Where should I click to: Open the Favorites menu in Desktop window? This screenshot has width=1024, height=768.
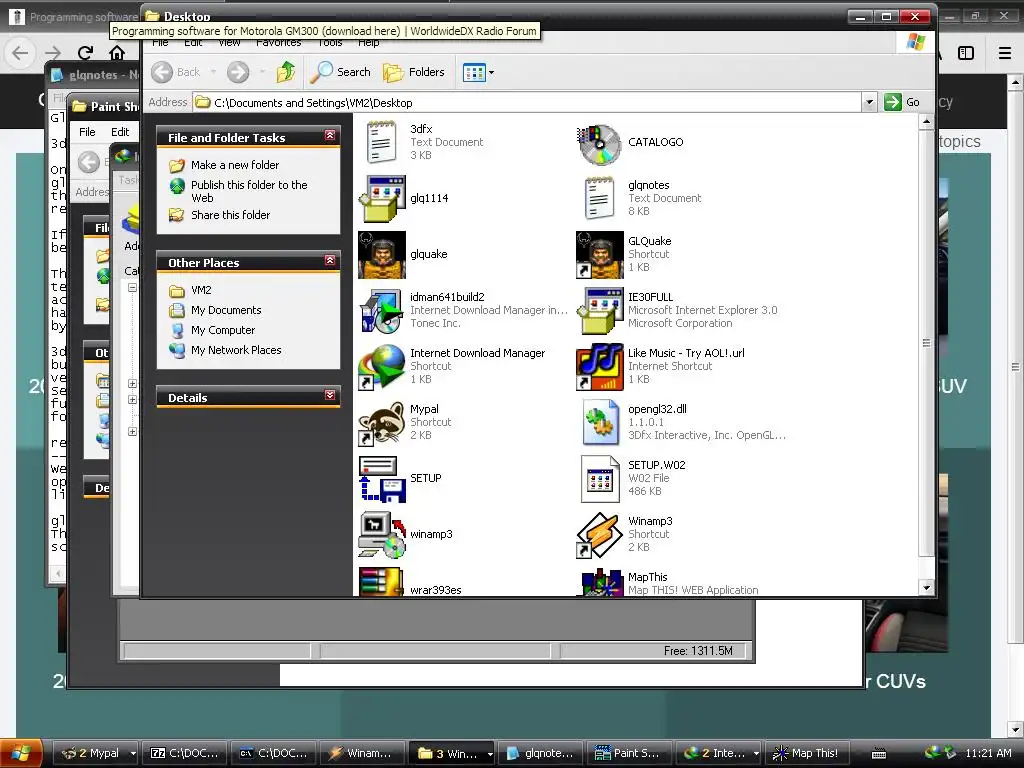point(278,43)
